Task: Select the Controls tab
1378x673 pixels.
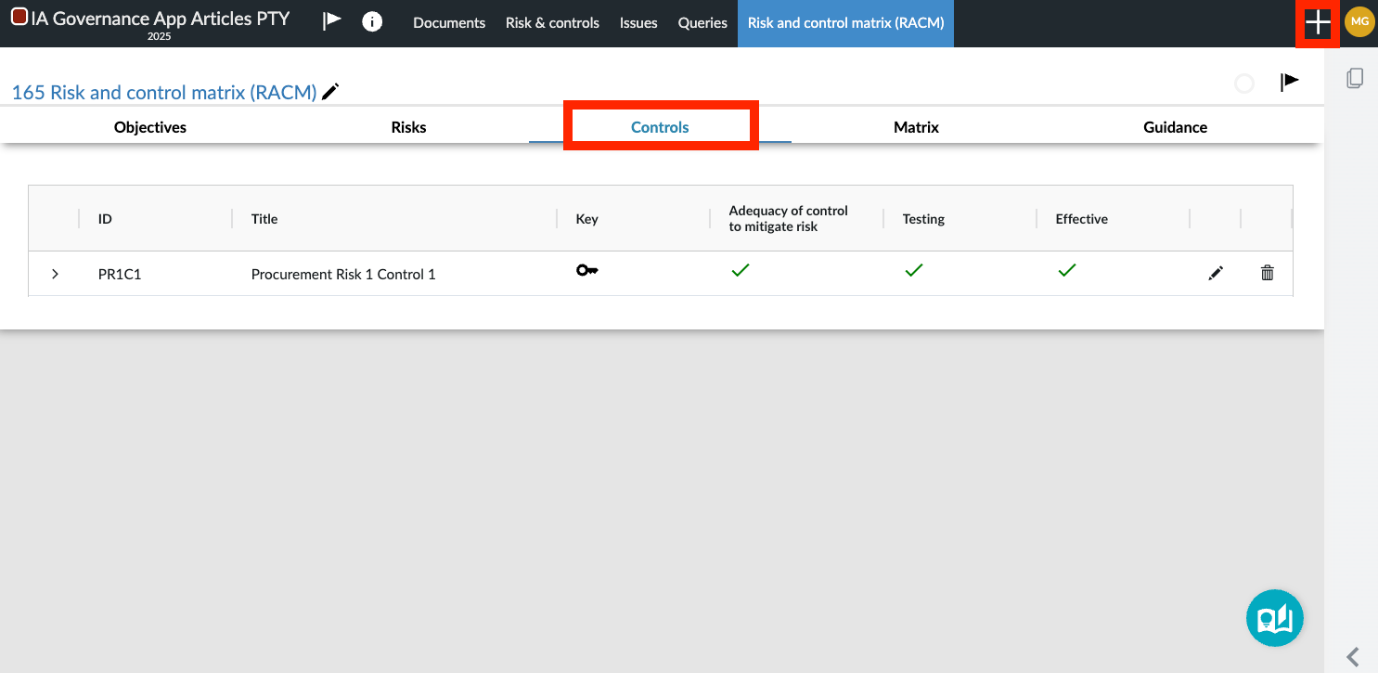Action: click(660, 127)
